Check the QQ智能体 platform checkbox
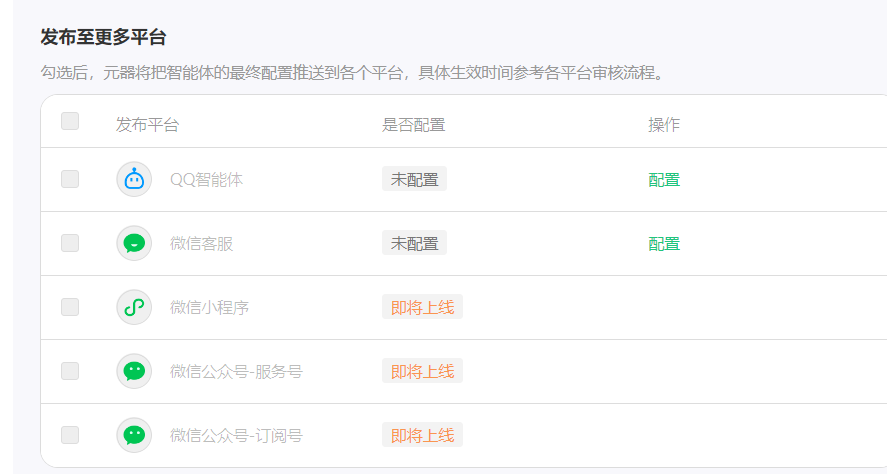 coord(70,180)
